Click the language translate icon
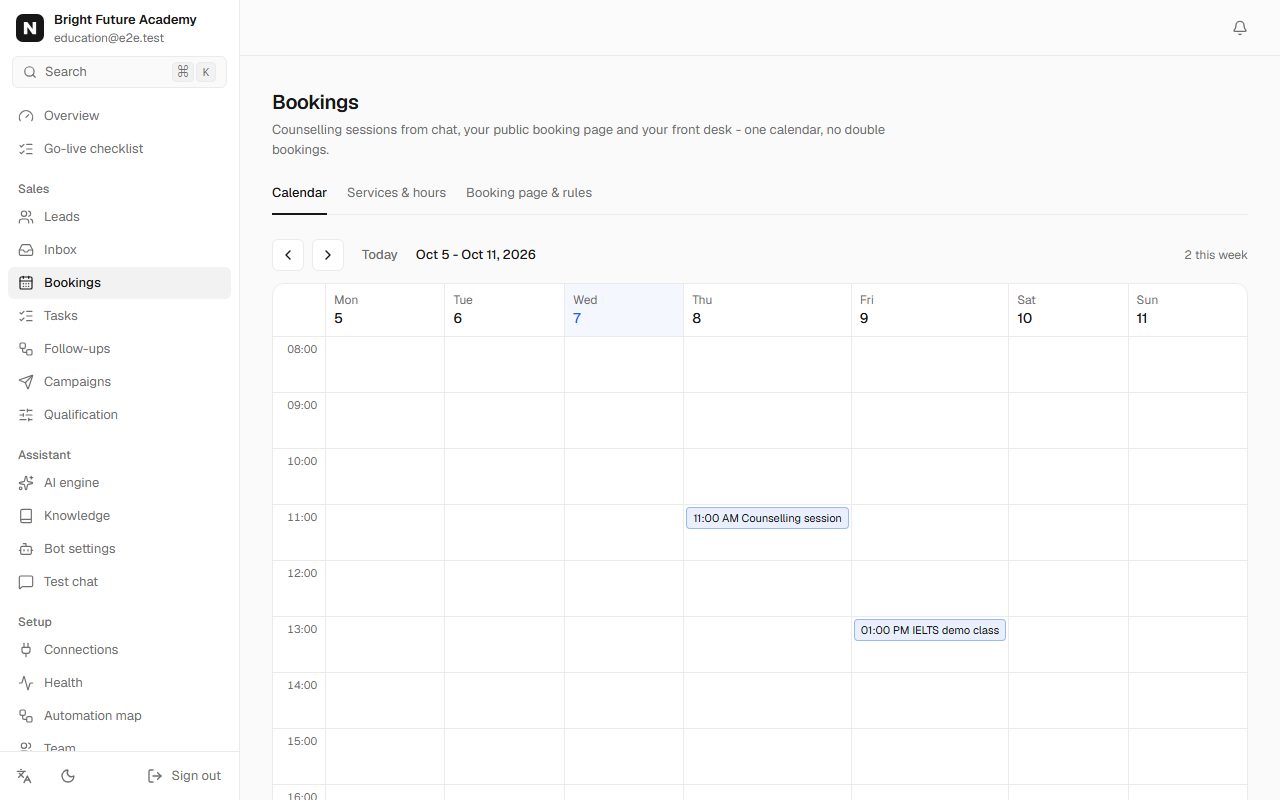Image resolution: width=1280 pixels, height=800 pixels. pos(25,776)
